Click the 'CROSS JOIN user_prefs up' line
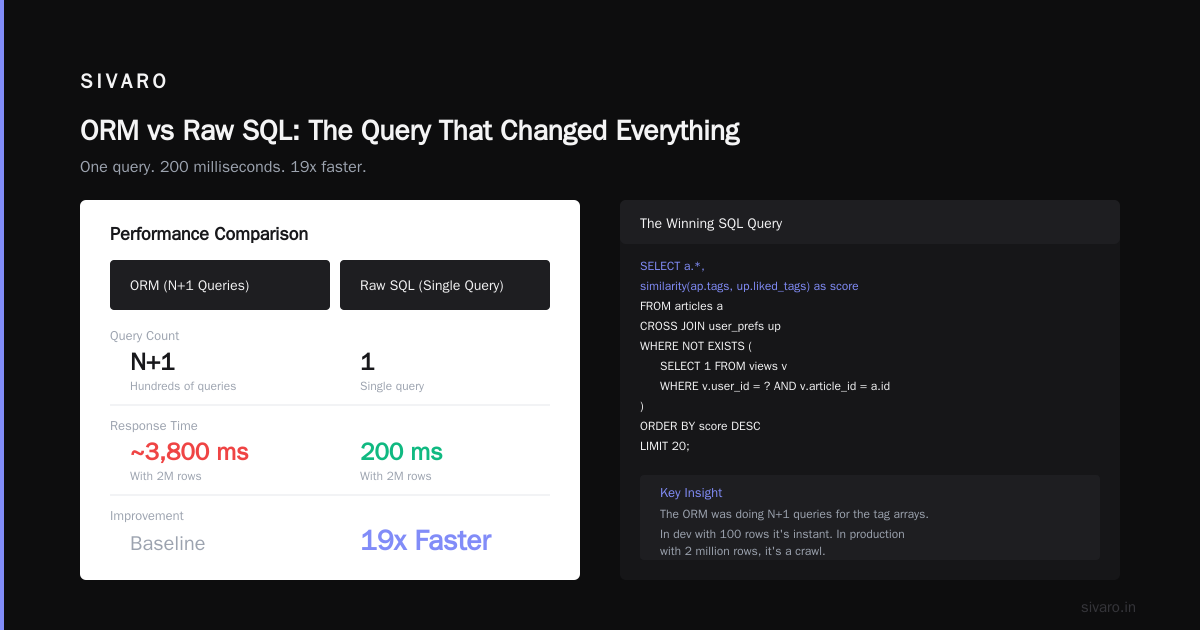Viewport: 1200px width, 630px height. coord(710,326)
